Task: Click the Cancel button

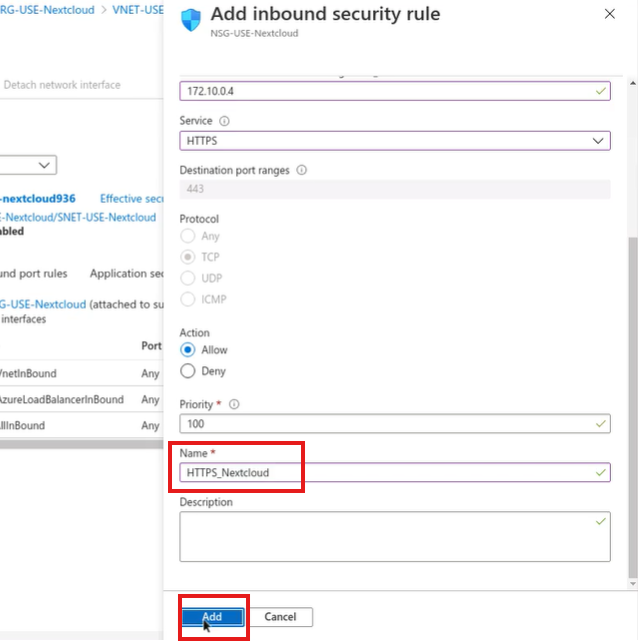Action: tap(281, 617)
